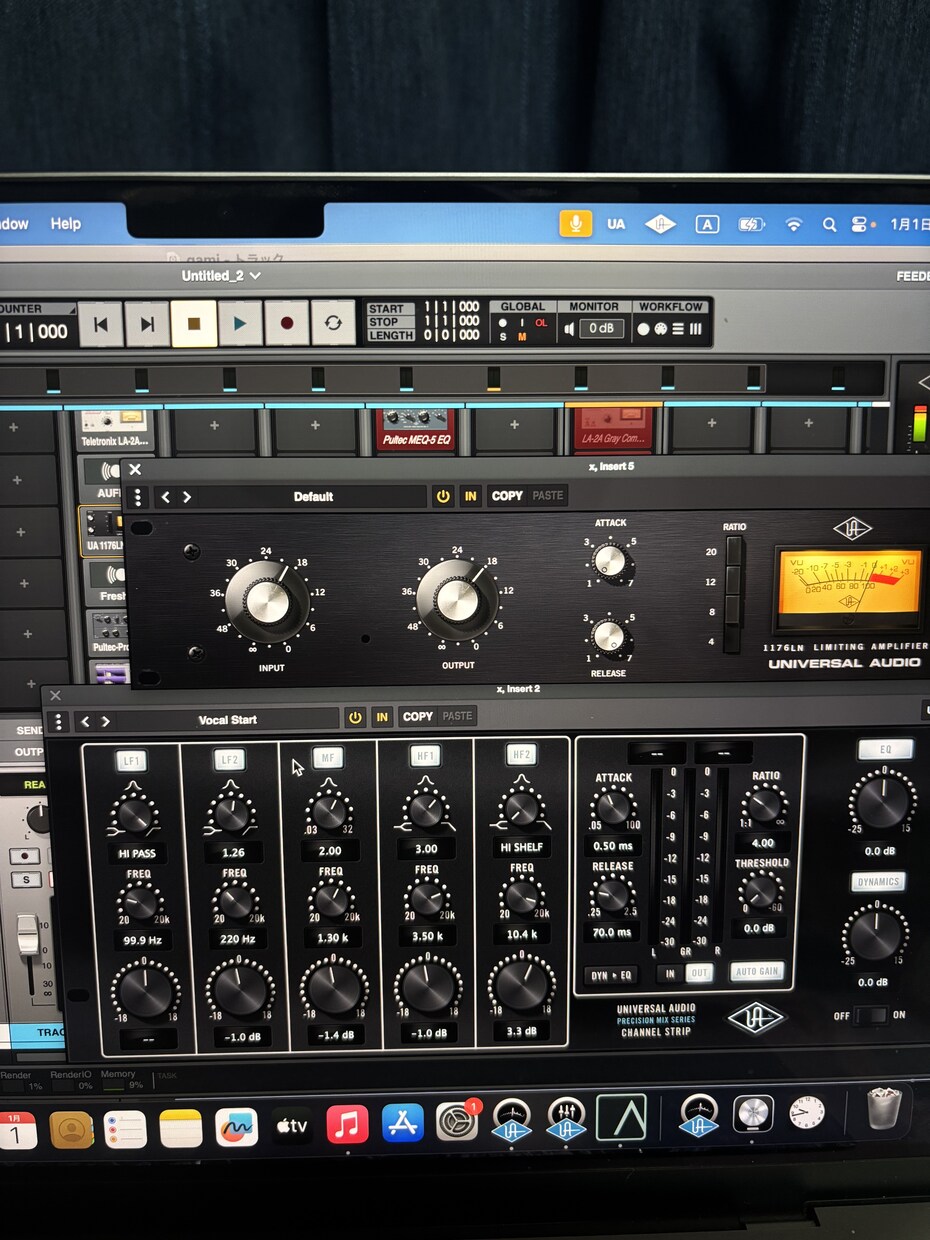Open the 1176 plugin window options menu
The height and width of the screenshot is (1240, 930).
click(x=138, y=497)
